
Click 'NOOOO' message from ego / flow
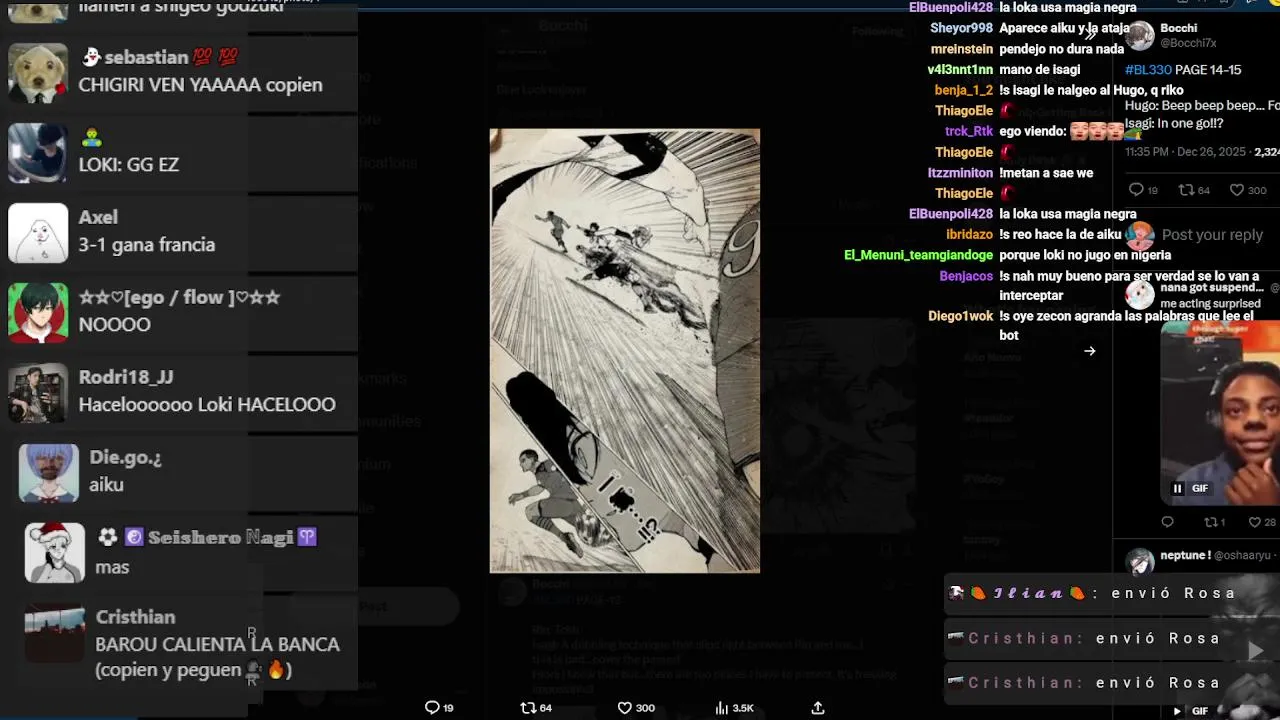click(x=114, y=325)
